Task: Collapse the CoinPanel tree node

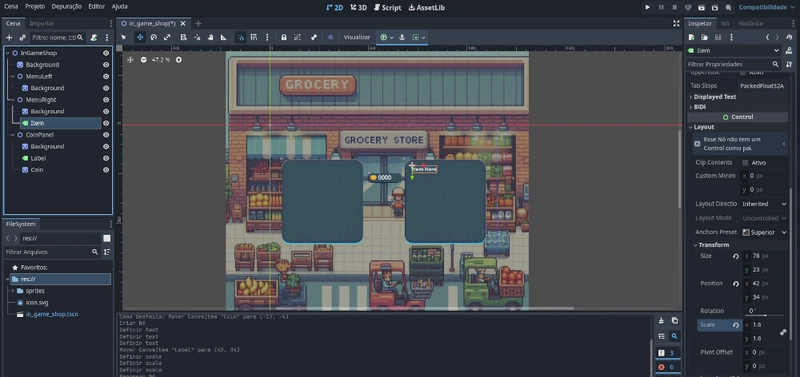Action: click(x=12, y=135)
